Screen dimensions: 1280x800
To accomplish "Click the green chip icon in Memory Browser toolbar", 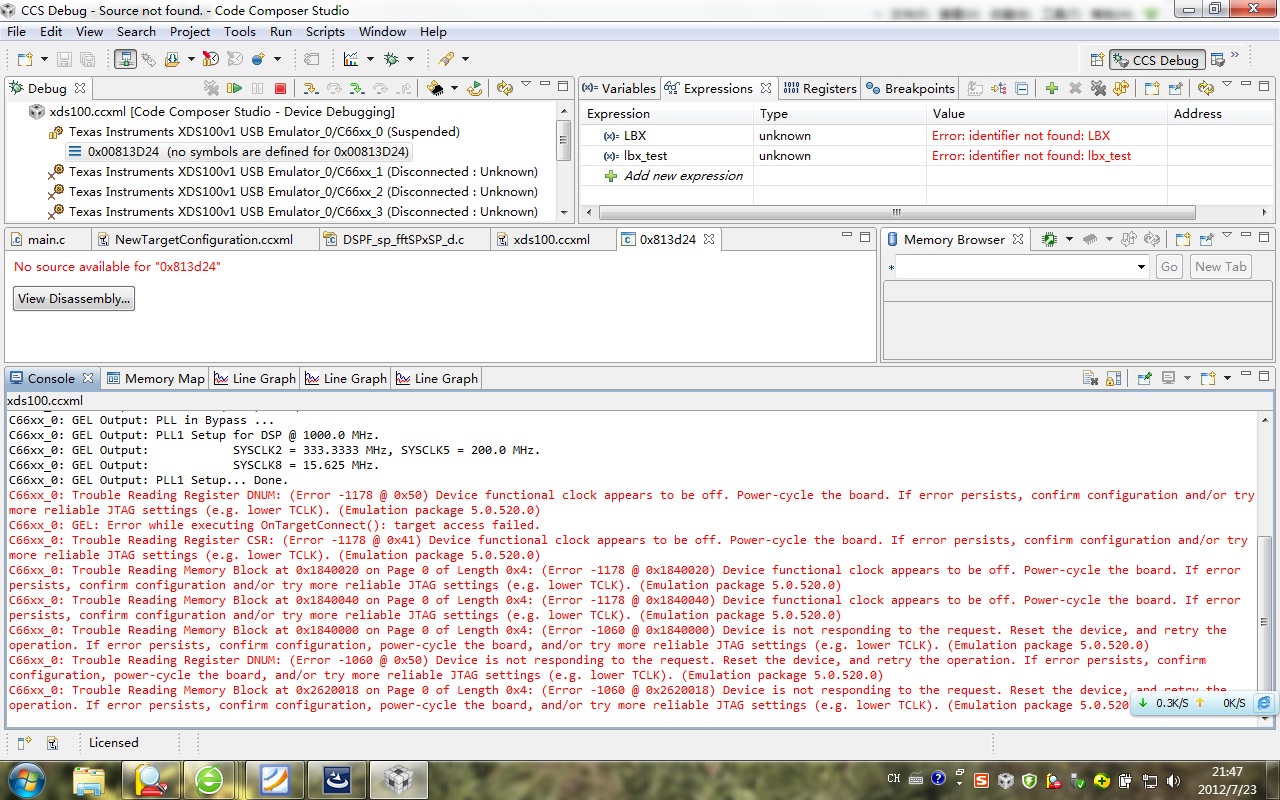I will [x=1049, y=239].
